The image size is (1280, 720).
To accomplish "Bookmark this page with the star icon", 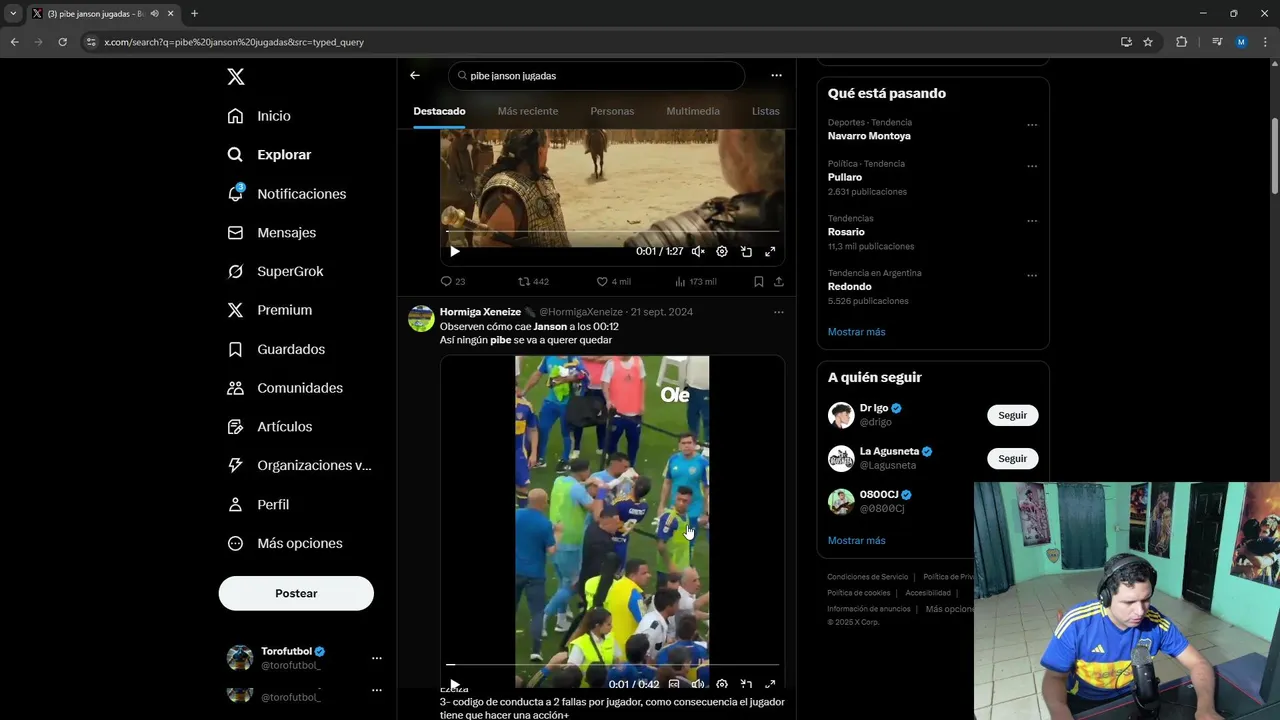I will pos(1148,42).
